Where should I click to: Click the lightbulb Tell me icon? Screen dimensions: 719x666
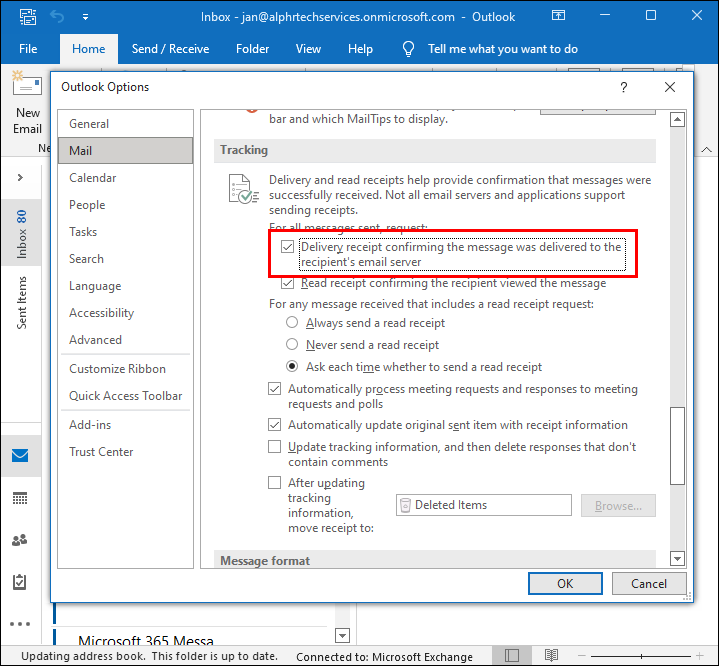408,49
